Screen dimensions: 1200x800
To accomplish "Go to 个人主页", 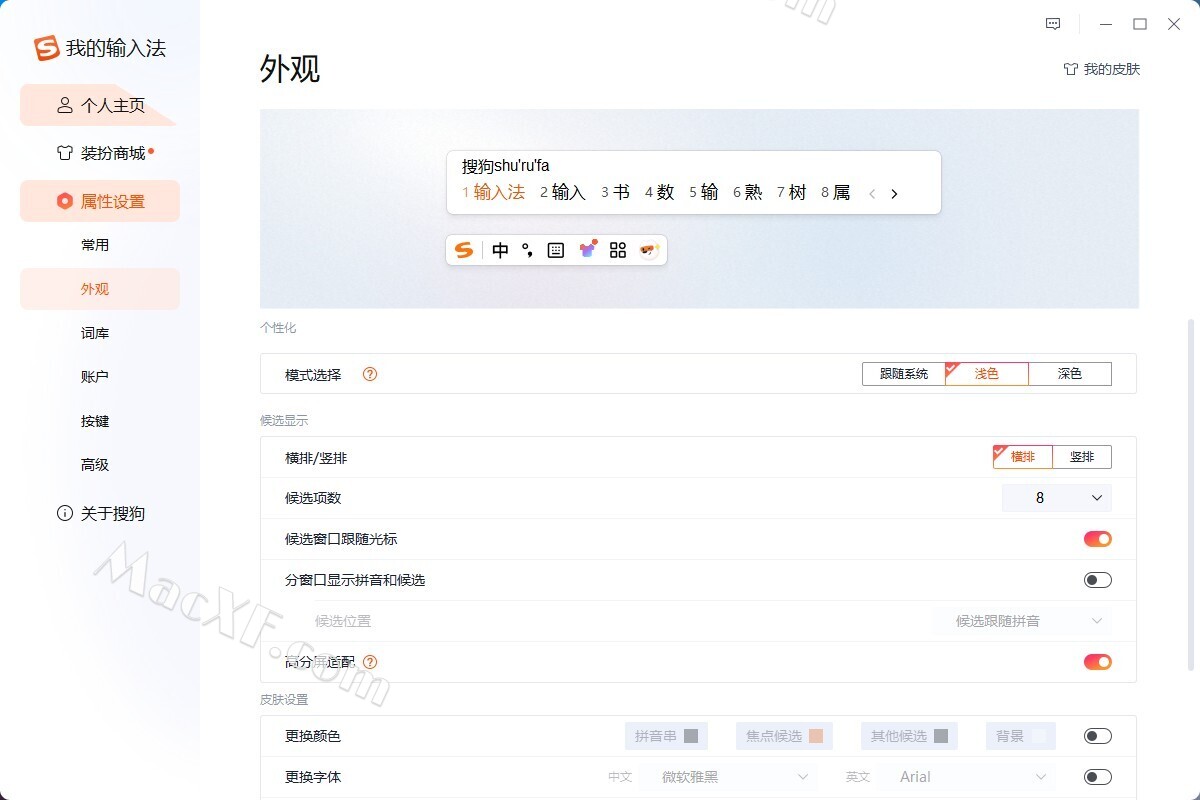I will click(98, 105).
